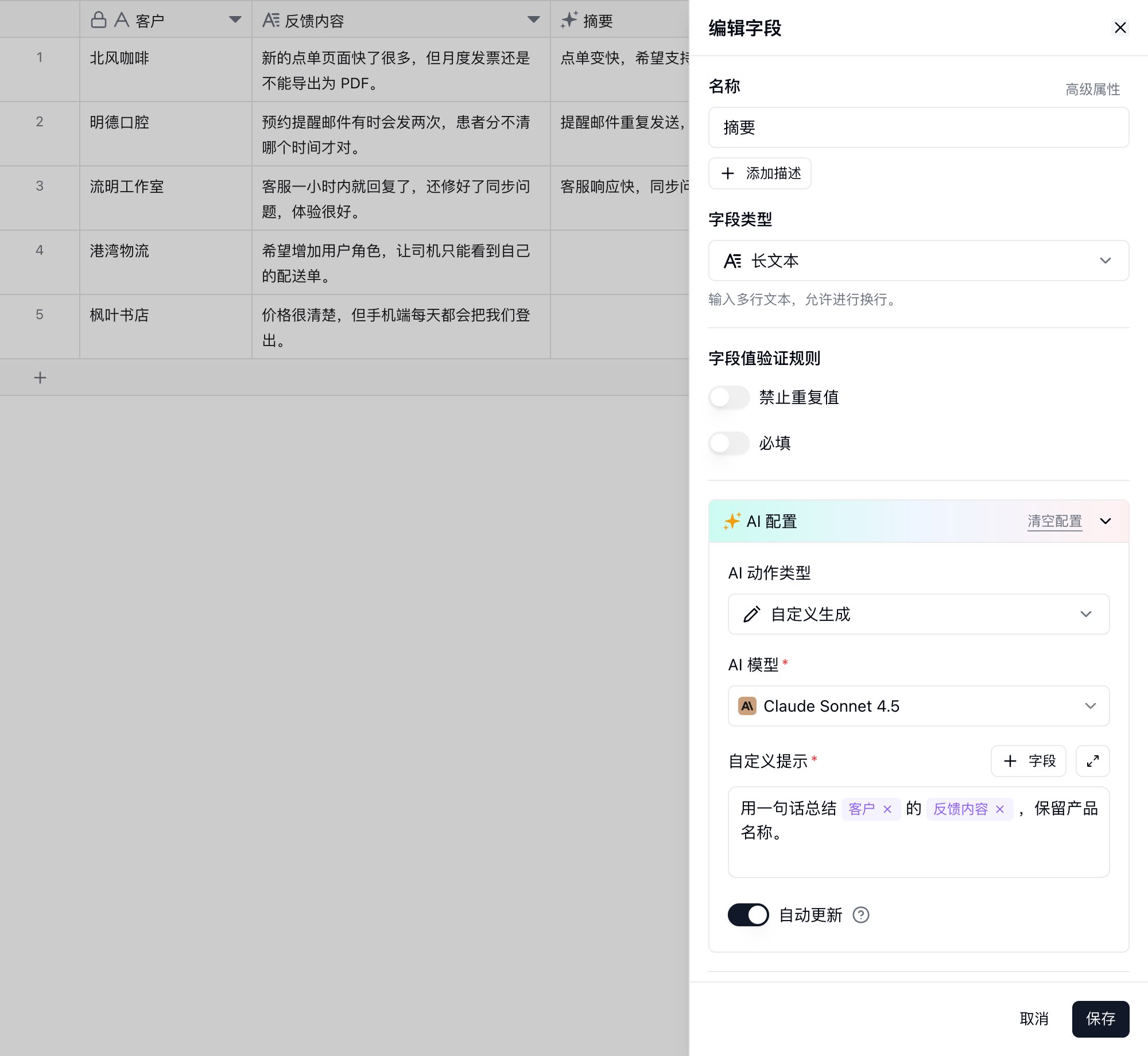Click the pencil icon in 自定义生成 selector
This screenshot has height=1056, width=1148.
[x=751, y=614]
